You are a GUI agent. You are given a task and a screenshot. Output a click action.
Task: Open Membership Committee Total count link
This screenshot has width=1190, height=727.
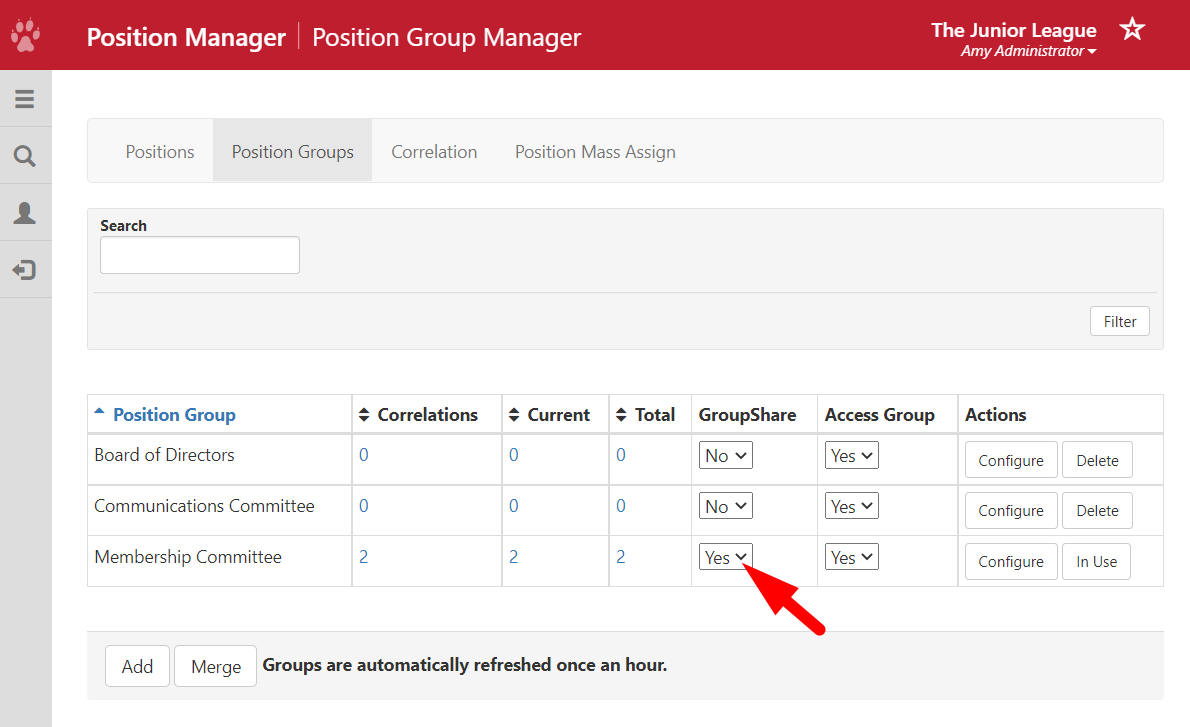click(x=621, y=556)
